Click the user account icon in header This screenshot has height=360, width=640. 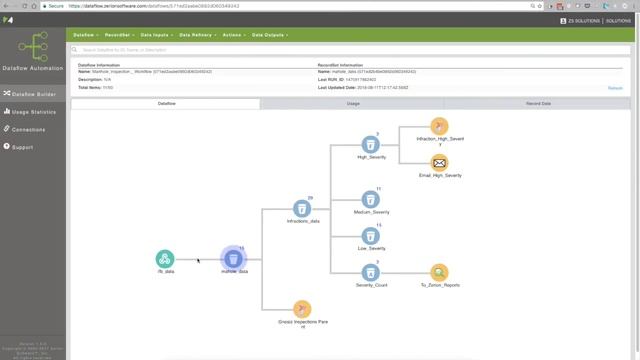click(563, 21)
